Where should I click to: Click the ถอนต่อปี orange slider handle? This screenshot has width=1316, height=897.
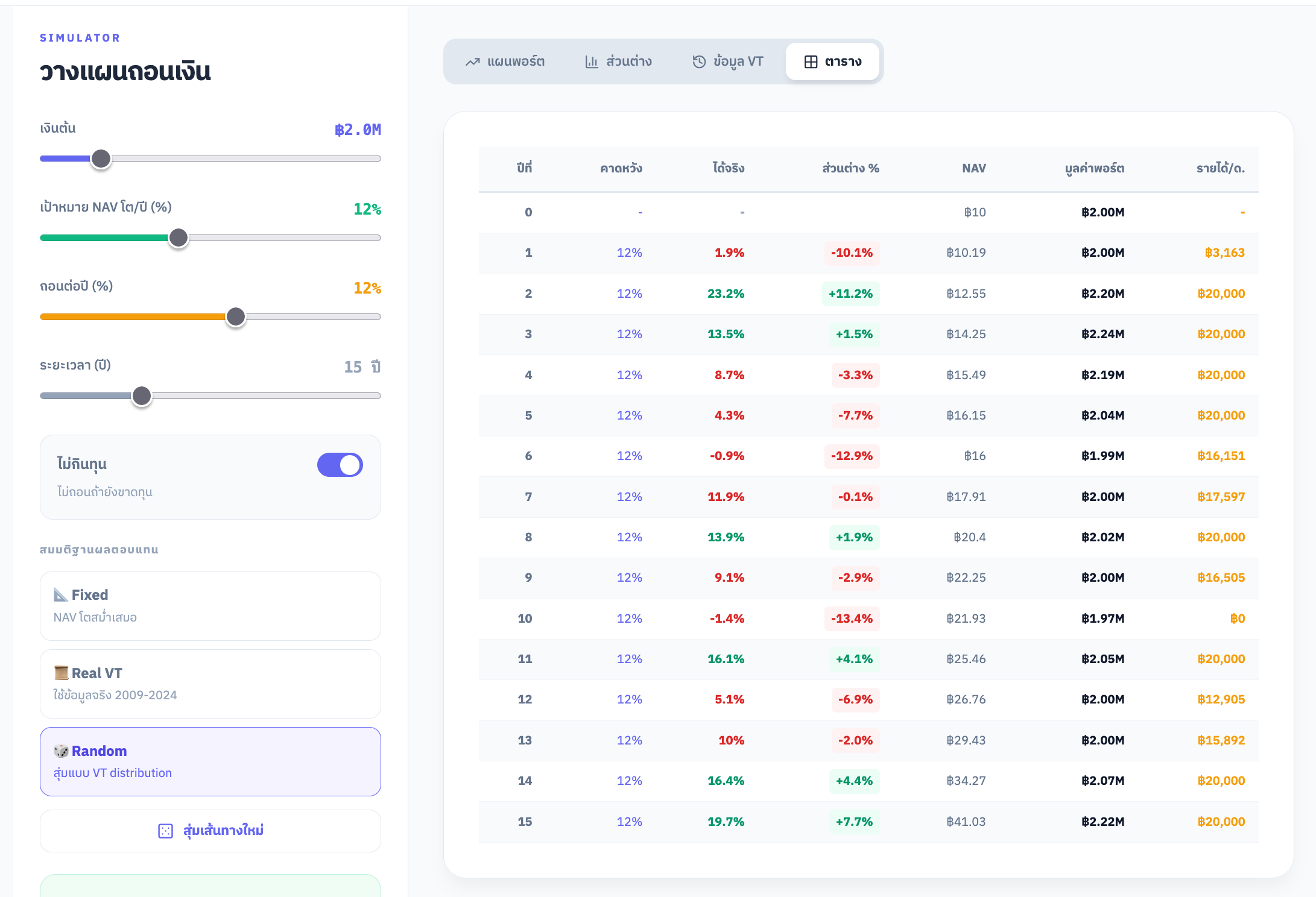click(235, 317)
